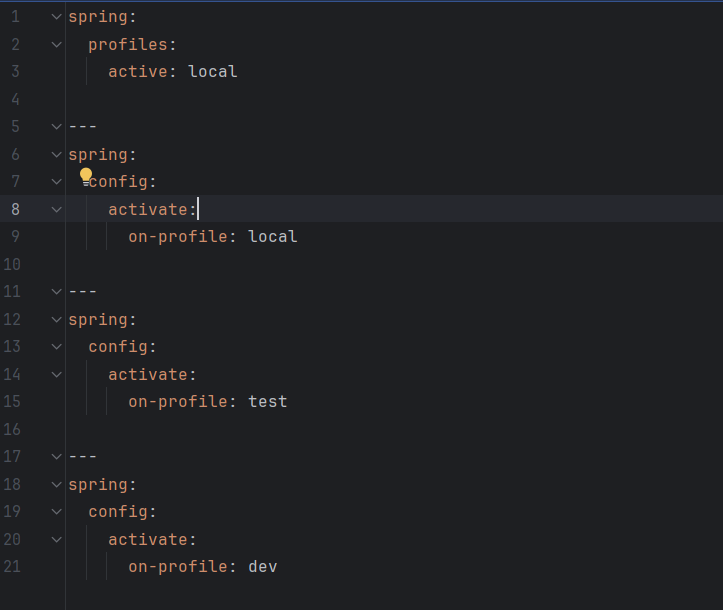
Task: Collapse the profiles block on line 2
Action: coord(56,45)
